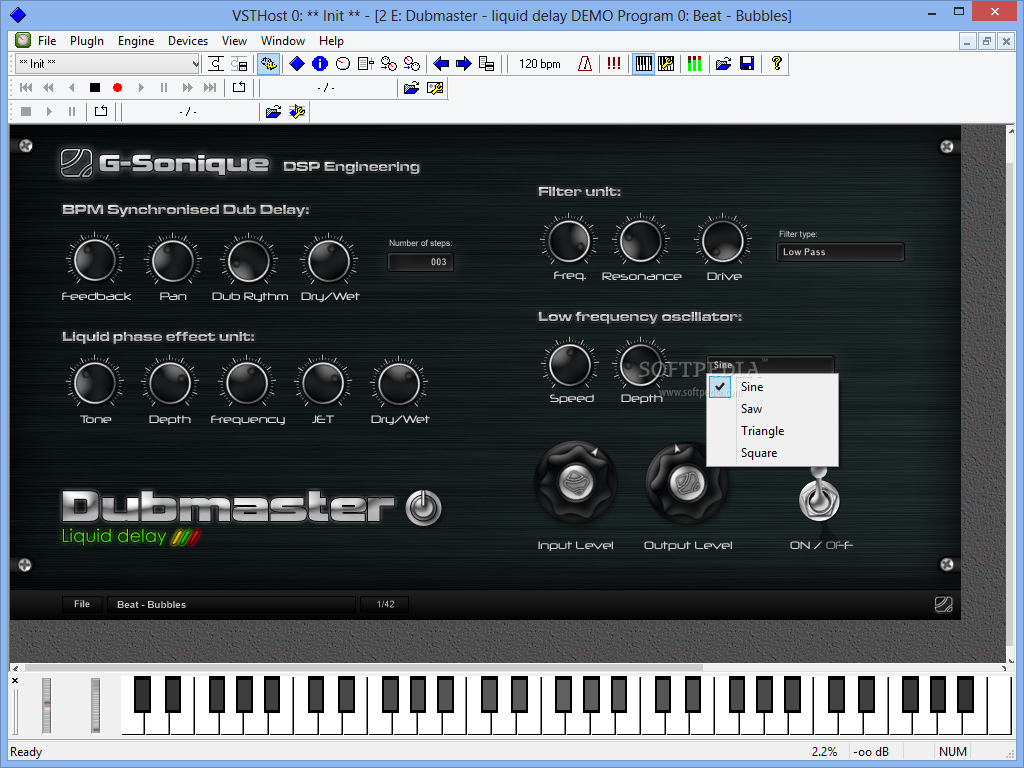This screenshot has width=1024, height=768.
Task: Click the yellow question mark help icon
Action: (x=776, y=63)
